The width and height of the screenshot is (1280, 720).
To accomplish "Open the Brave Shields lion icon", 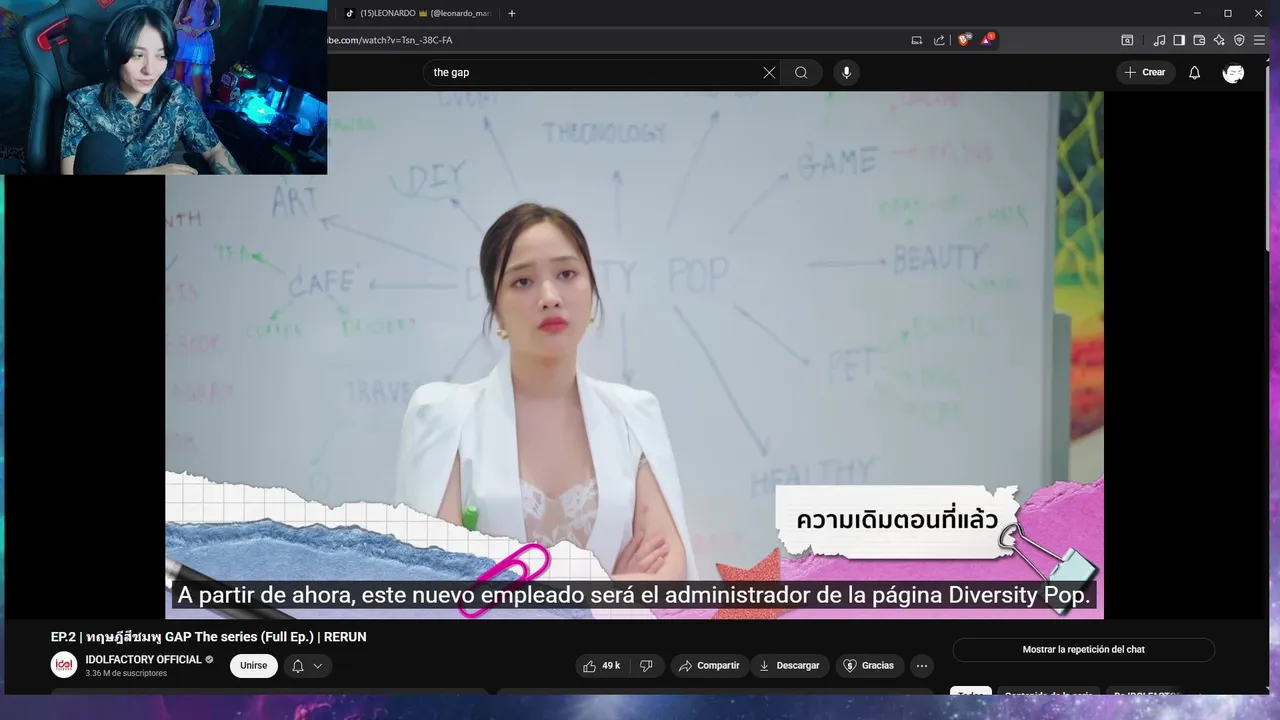I will (964, 40).
